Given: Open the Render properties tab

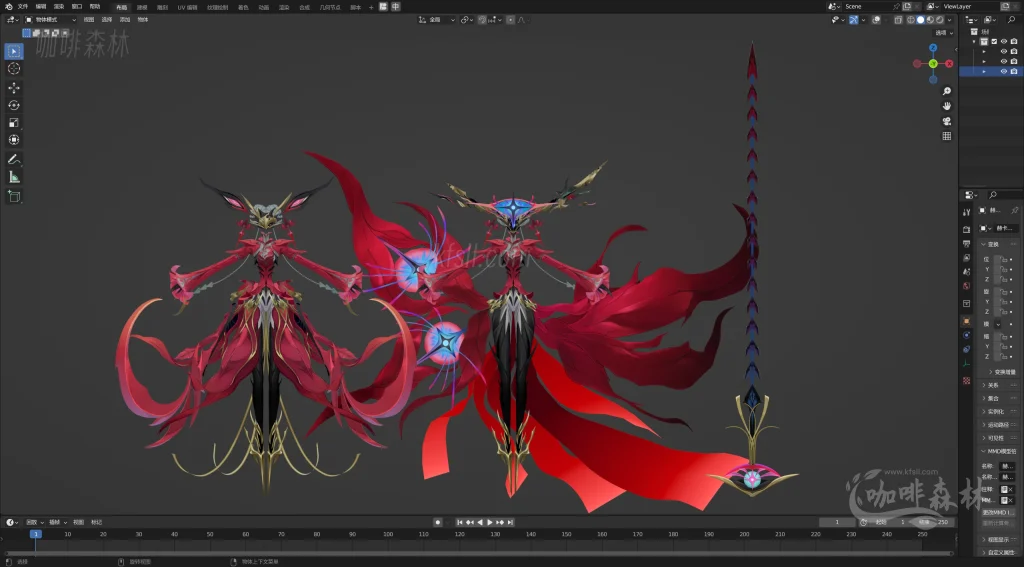Looking at the screenshot, I should (967, 229).
